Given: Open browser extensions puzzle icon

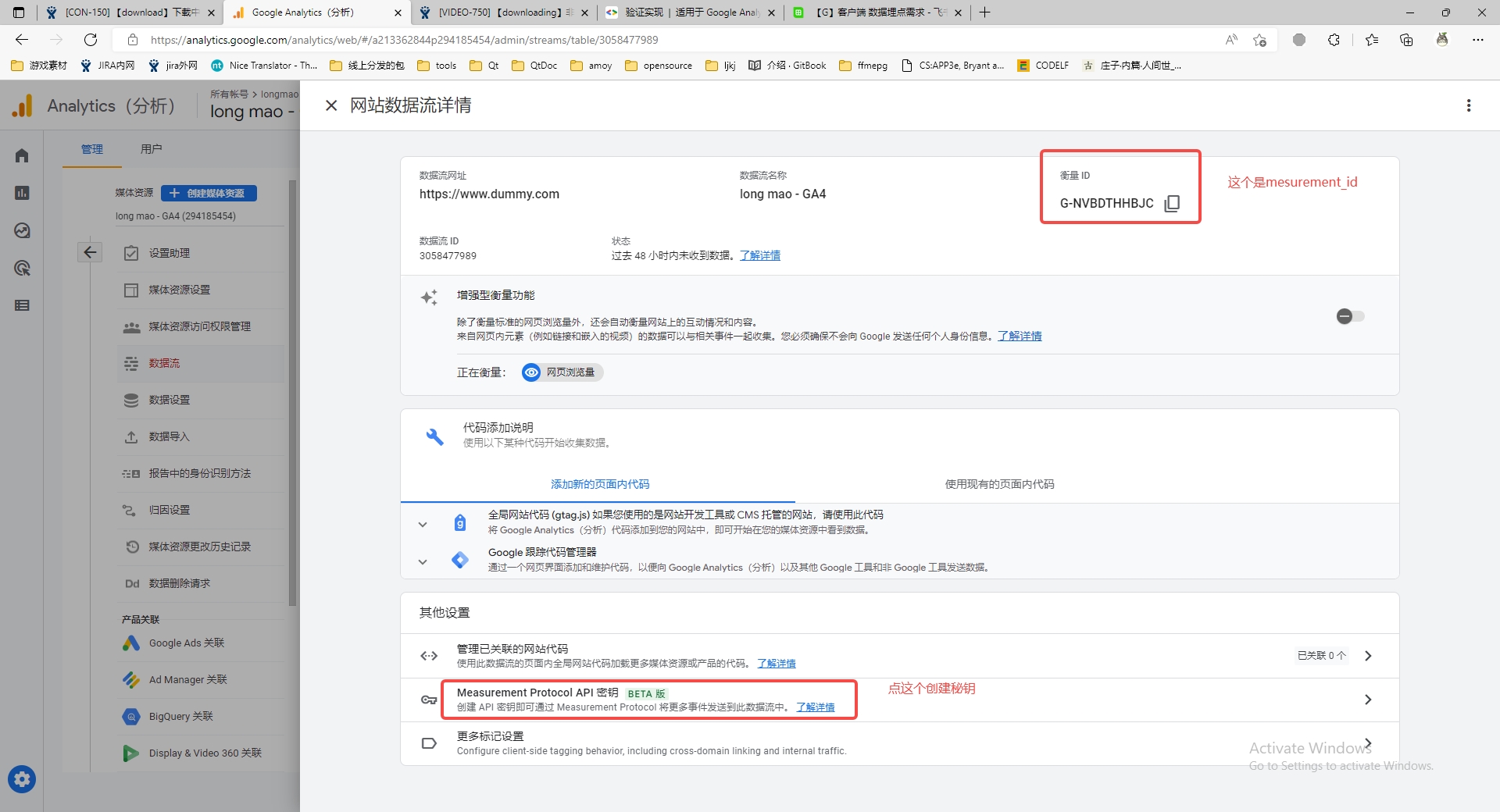Looking at the screenshot, I should tap(1334, 40).
